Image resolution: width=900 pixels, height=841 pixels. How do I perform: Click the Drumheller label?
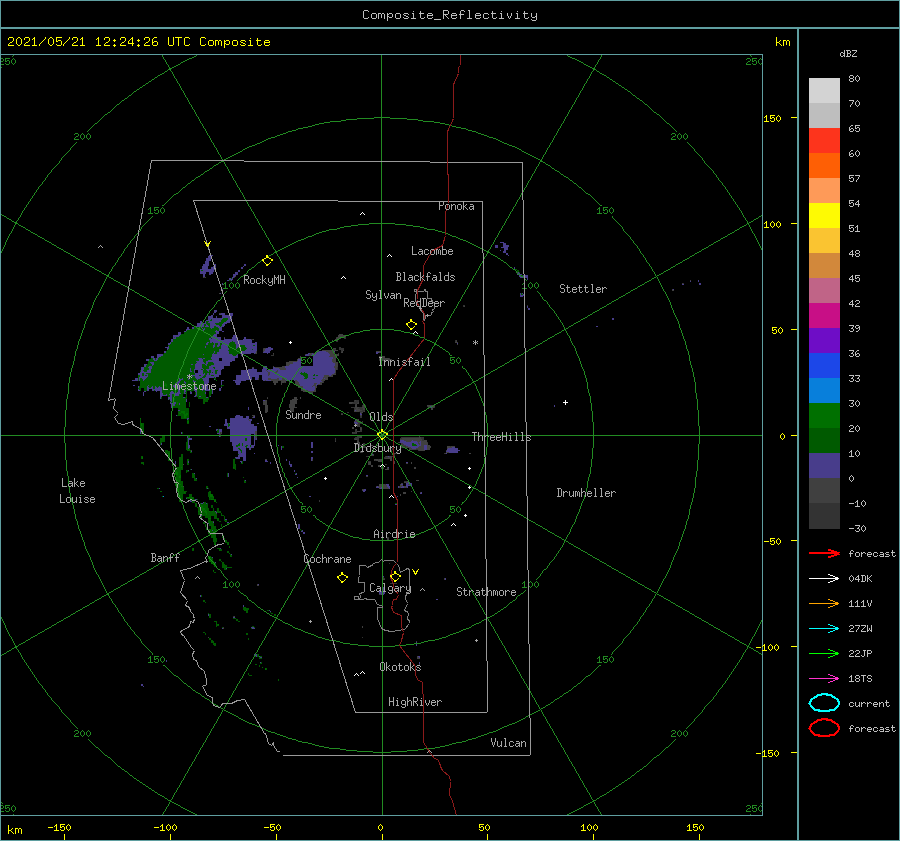(586, 493)
